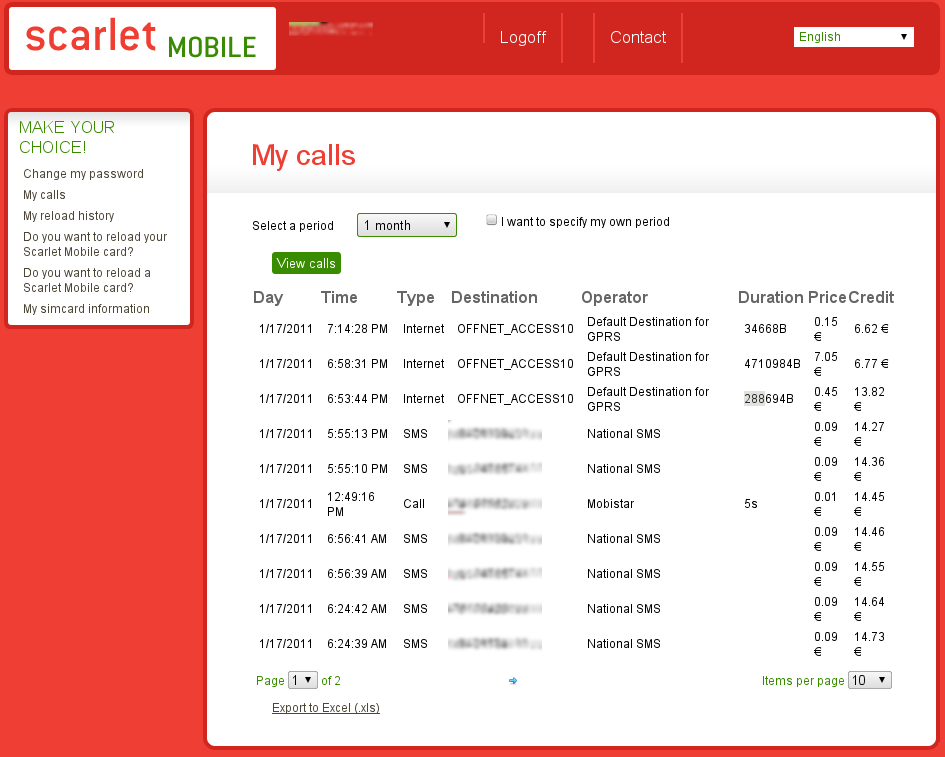Open My simcard information link
The image size is (945, 757).
pos(86,309)
